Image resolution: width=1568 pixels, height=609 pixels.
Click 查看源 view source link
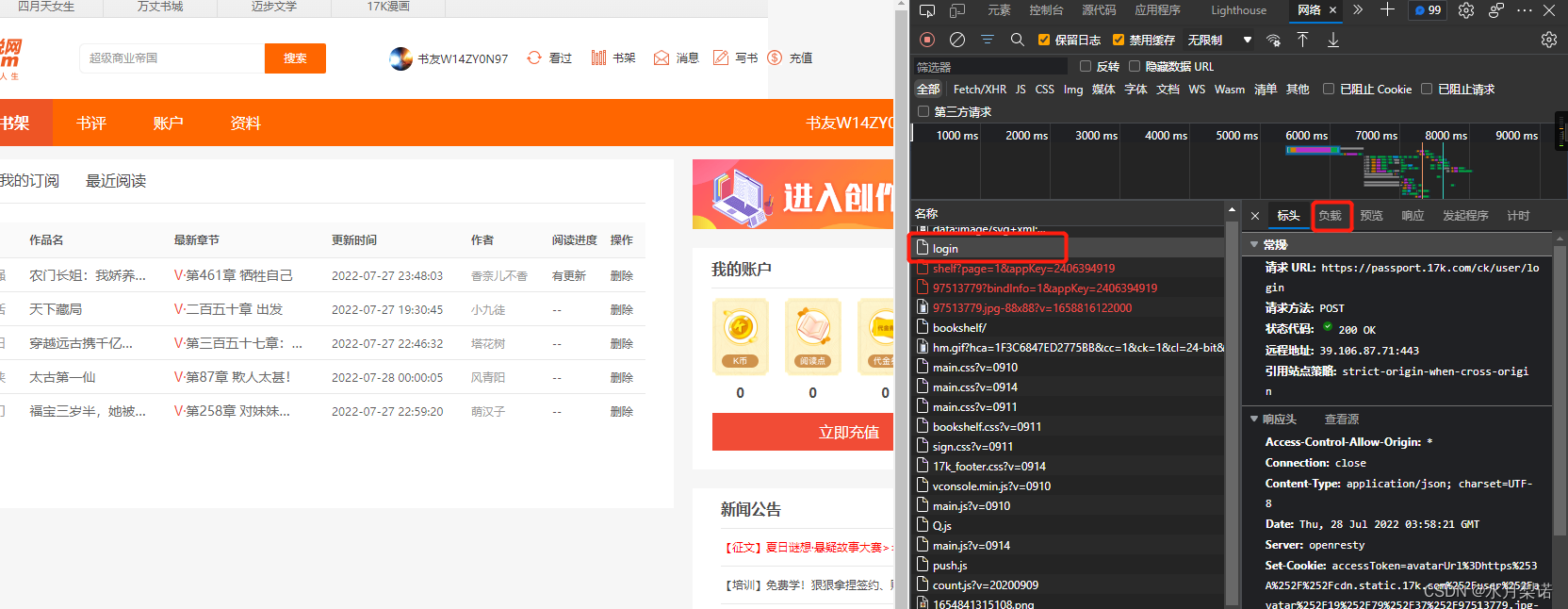point(1341,419)
